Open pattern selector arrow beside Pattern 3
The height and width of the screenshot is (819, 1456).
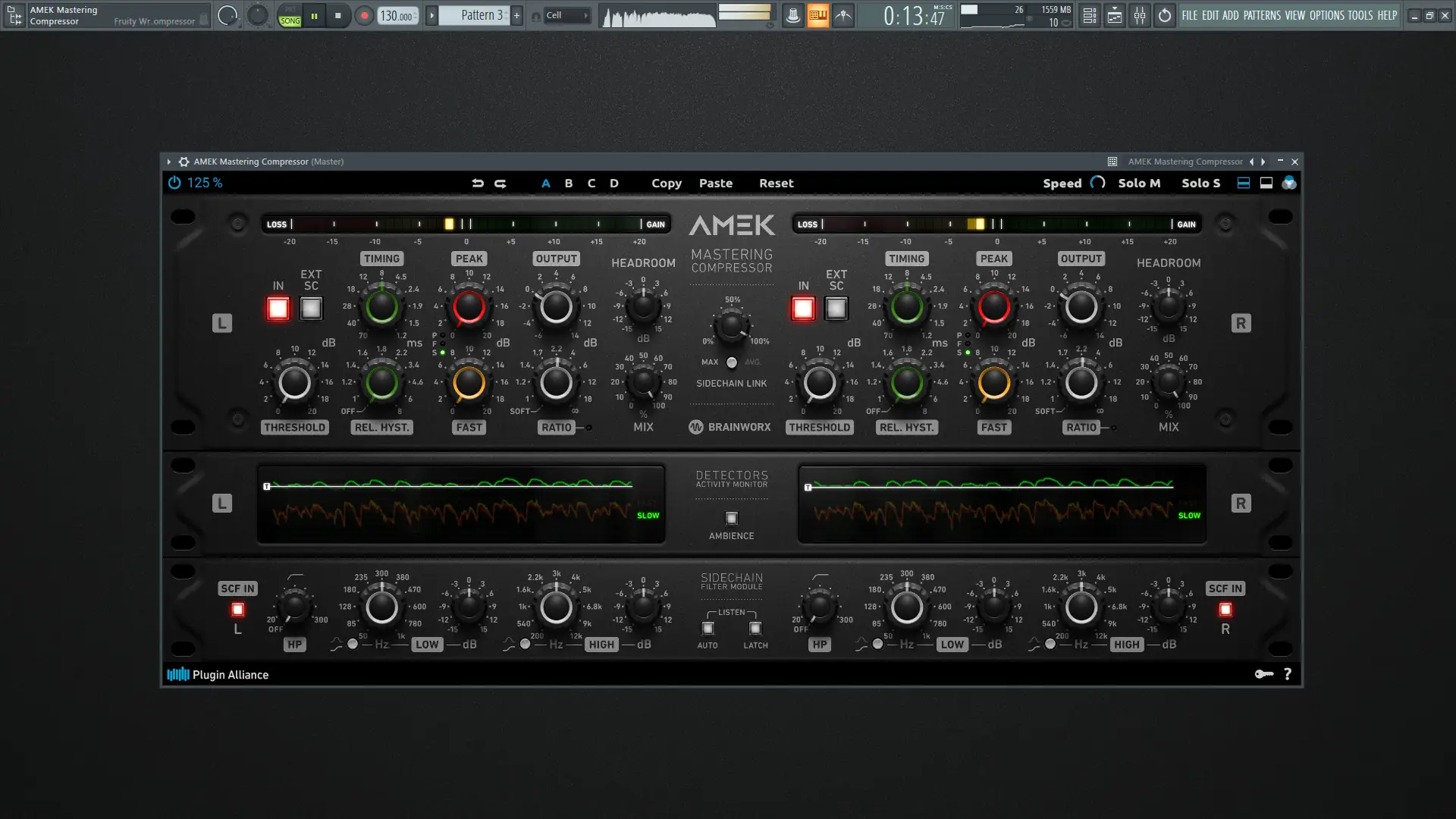click(x=431, y=15)
